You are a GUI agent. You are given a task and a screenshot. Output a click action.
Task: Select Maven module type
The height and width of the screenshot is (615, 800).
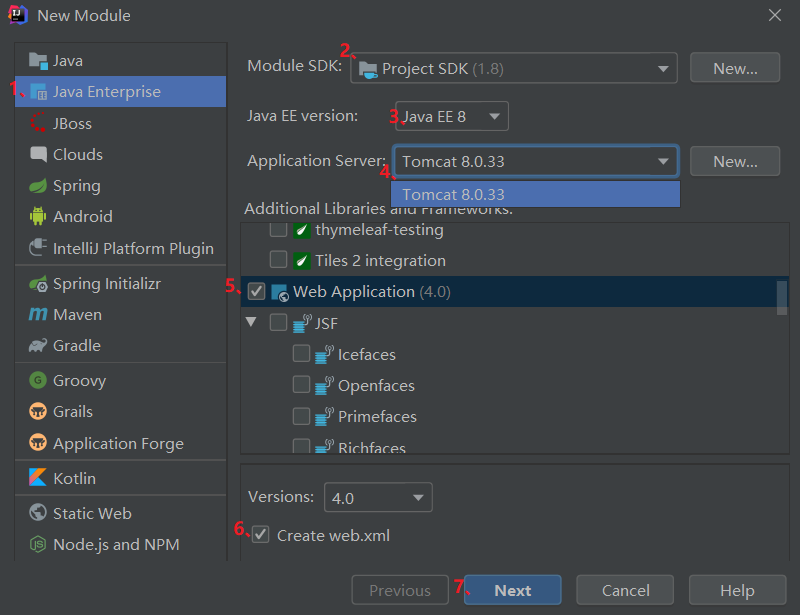(x=120, y=314)
